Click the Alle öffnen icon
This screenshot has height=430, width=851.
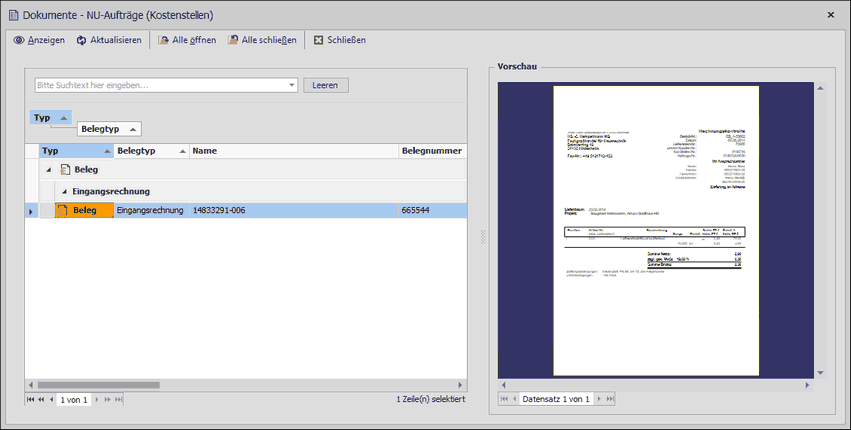[x=163, y=40]
